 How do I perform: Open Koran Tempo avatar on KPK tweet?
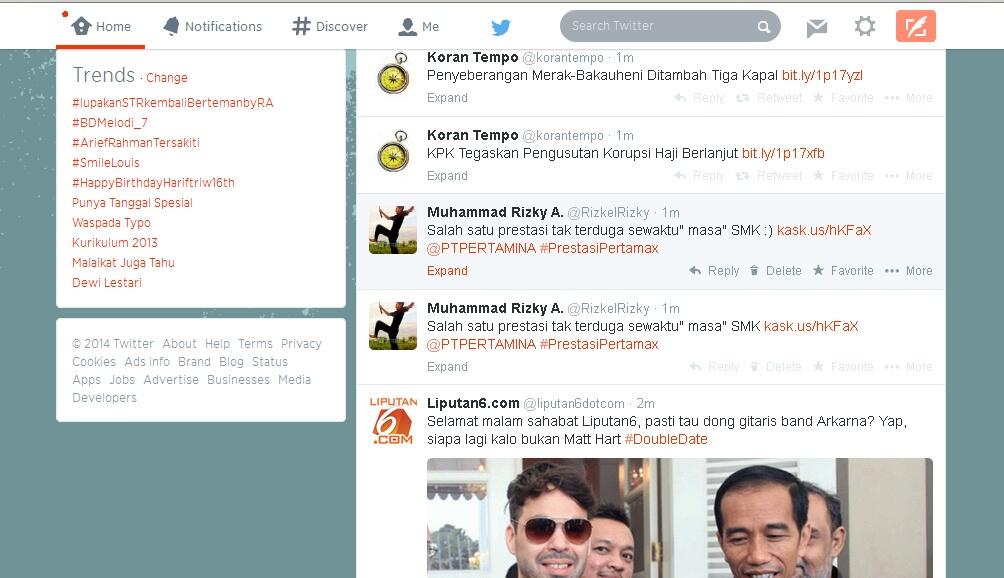tap(393, 152)
